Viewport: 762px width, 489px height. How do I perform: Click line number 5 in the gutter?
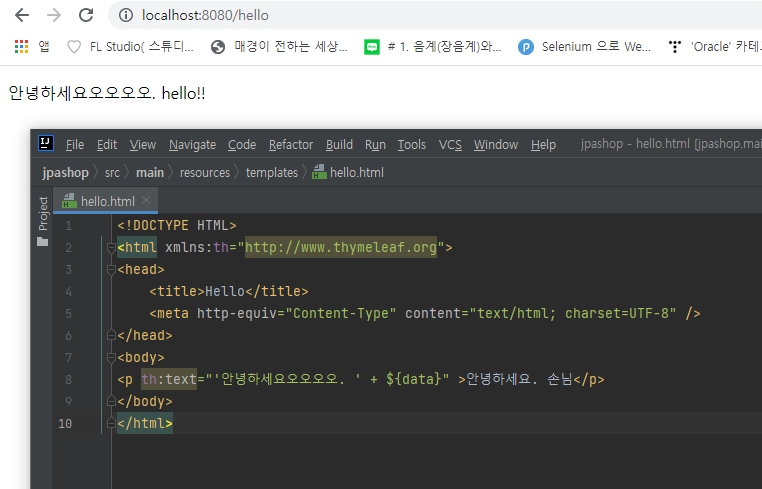pyautogui.click(x=69, y=314)
